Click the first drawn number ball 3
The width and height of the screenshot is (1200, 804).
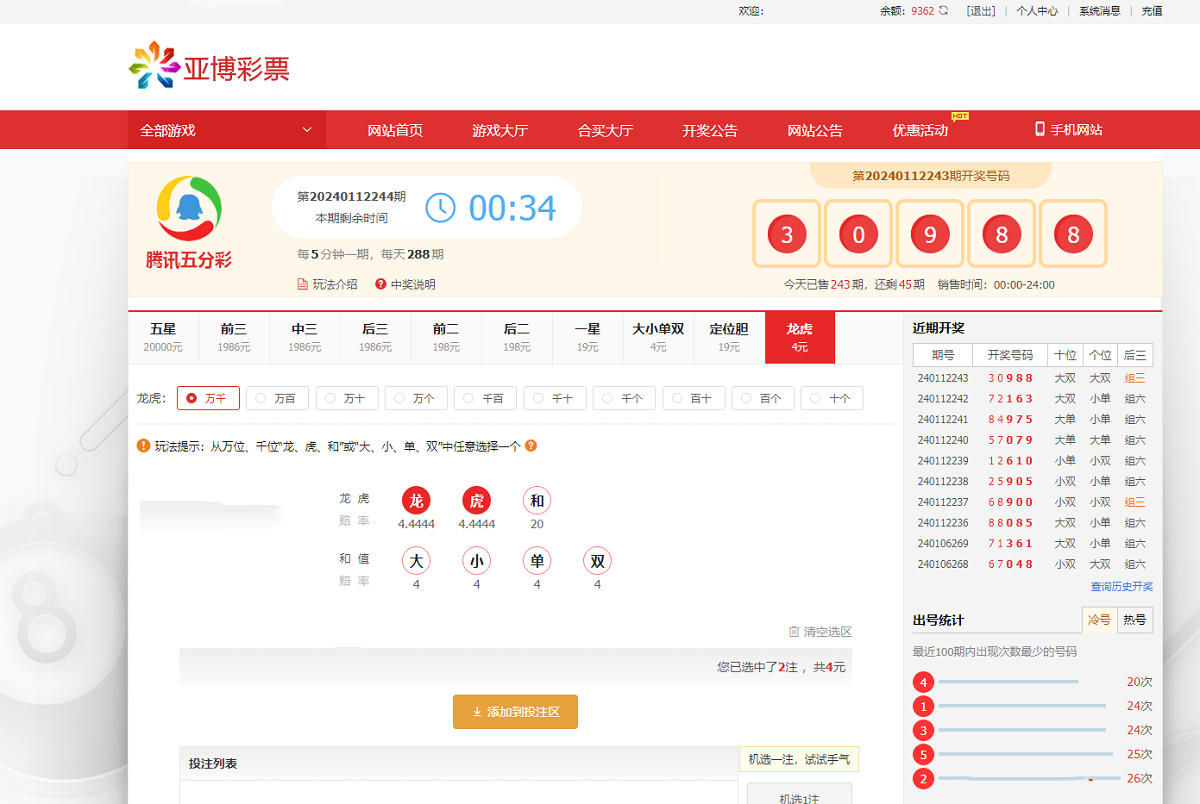[x=787, y=235]
